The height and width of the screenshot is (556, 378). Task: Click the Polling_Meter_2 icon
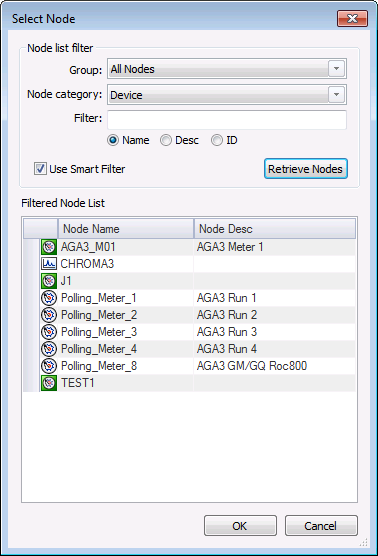pyautogui.click(x=49, y=315)
